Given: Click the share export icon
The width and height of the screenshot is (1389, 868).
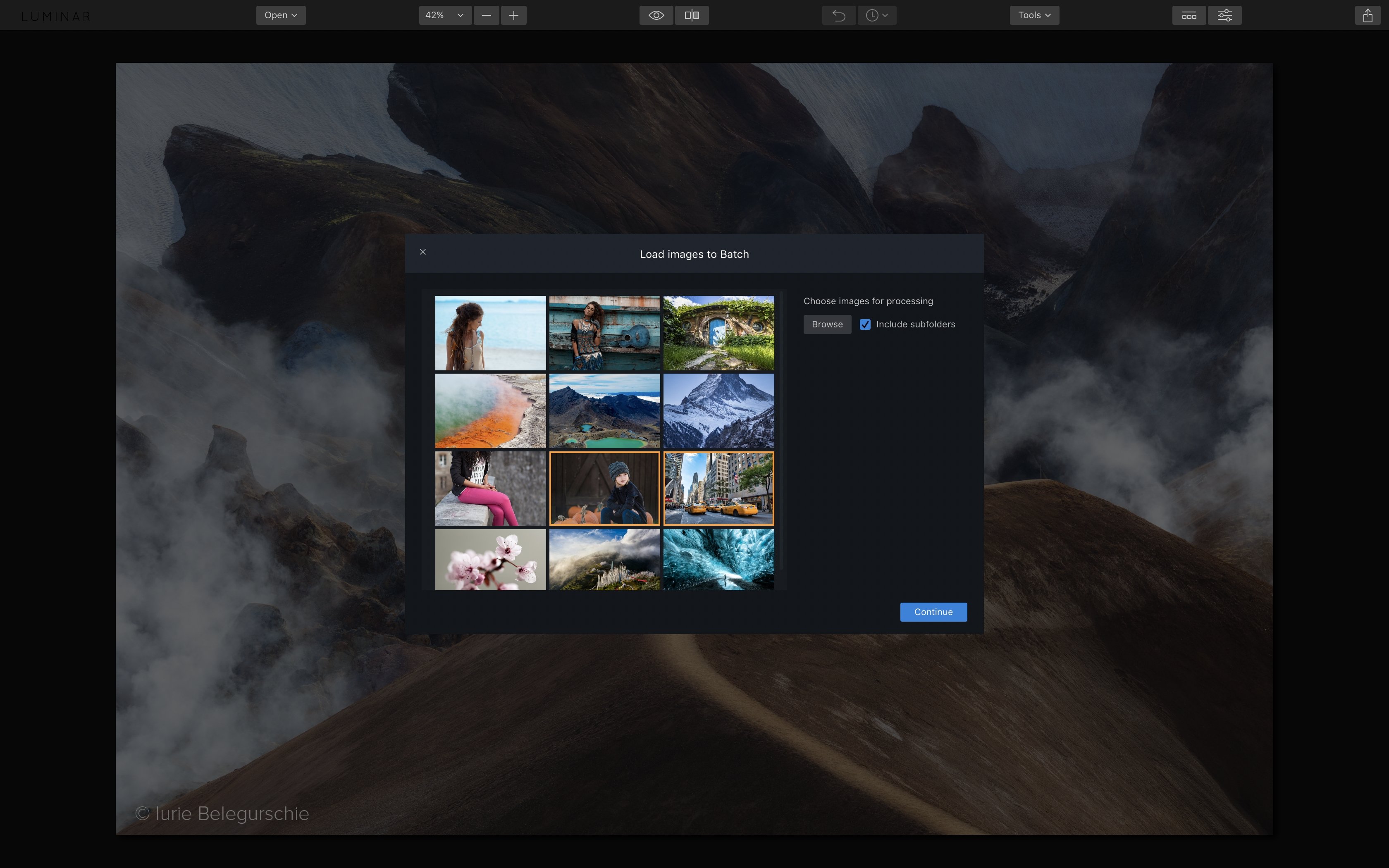Looking at the screenshot, I should click(x=1368, y=16).
